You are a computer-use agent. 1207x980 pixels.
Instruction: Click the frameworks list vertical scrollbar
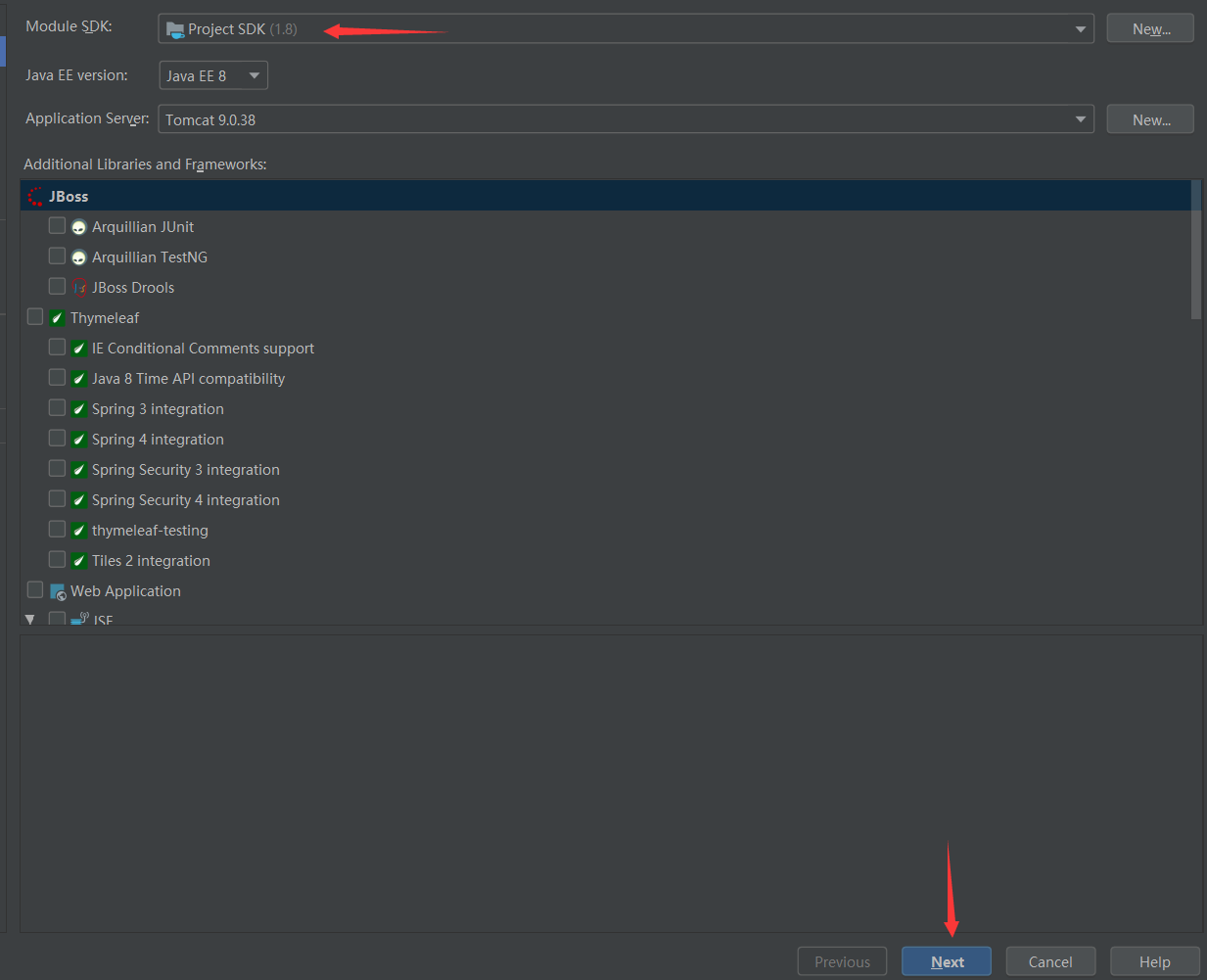(1196, 250)
